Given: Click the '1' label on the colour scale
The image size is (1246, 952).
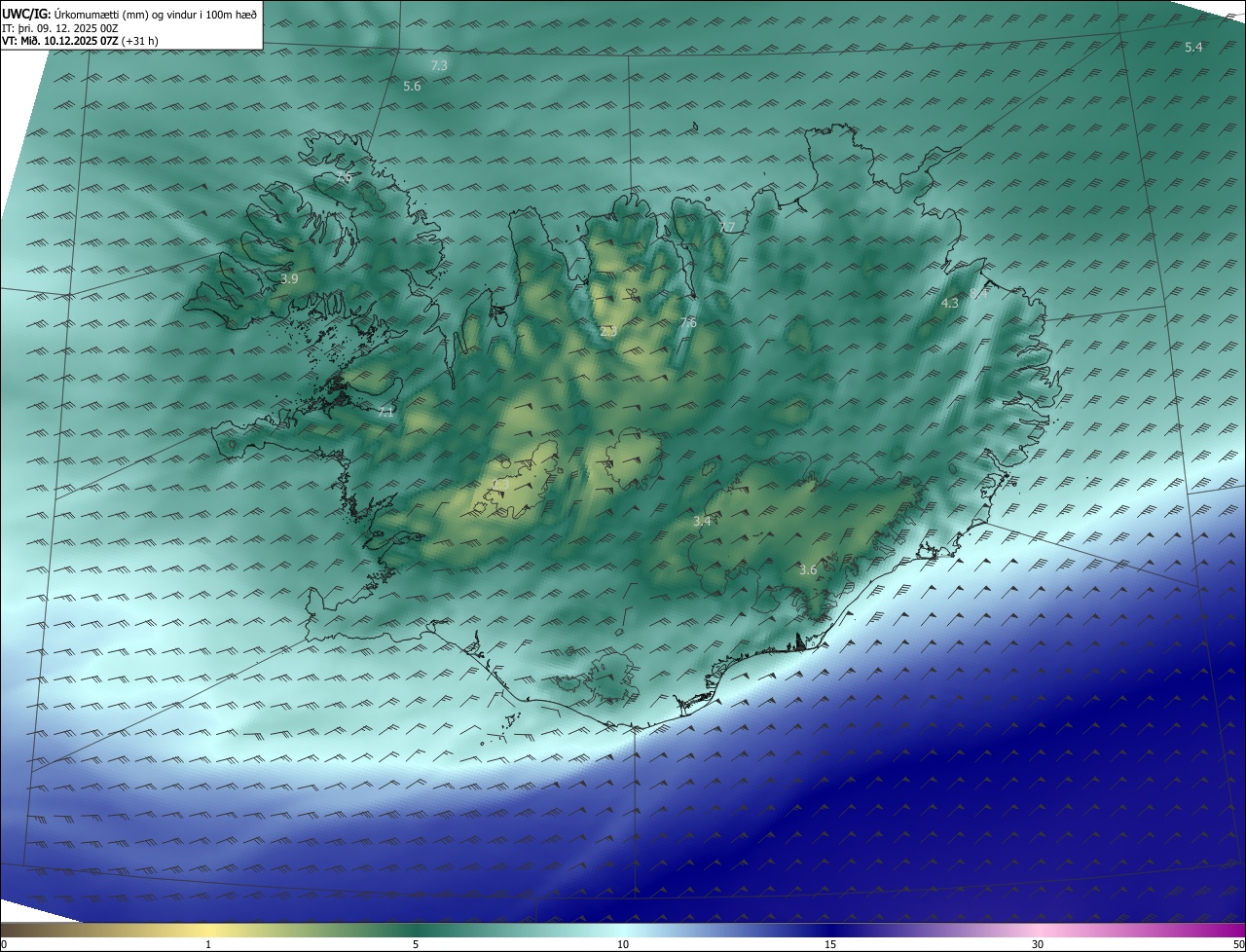Looking at the screenshot, I should (x=208, y=944).
